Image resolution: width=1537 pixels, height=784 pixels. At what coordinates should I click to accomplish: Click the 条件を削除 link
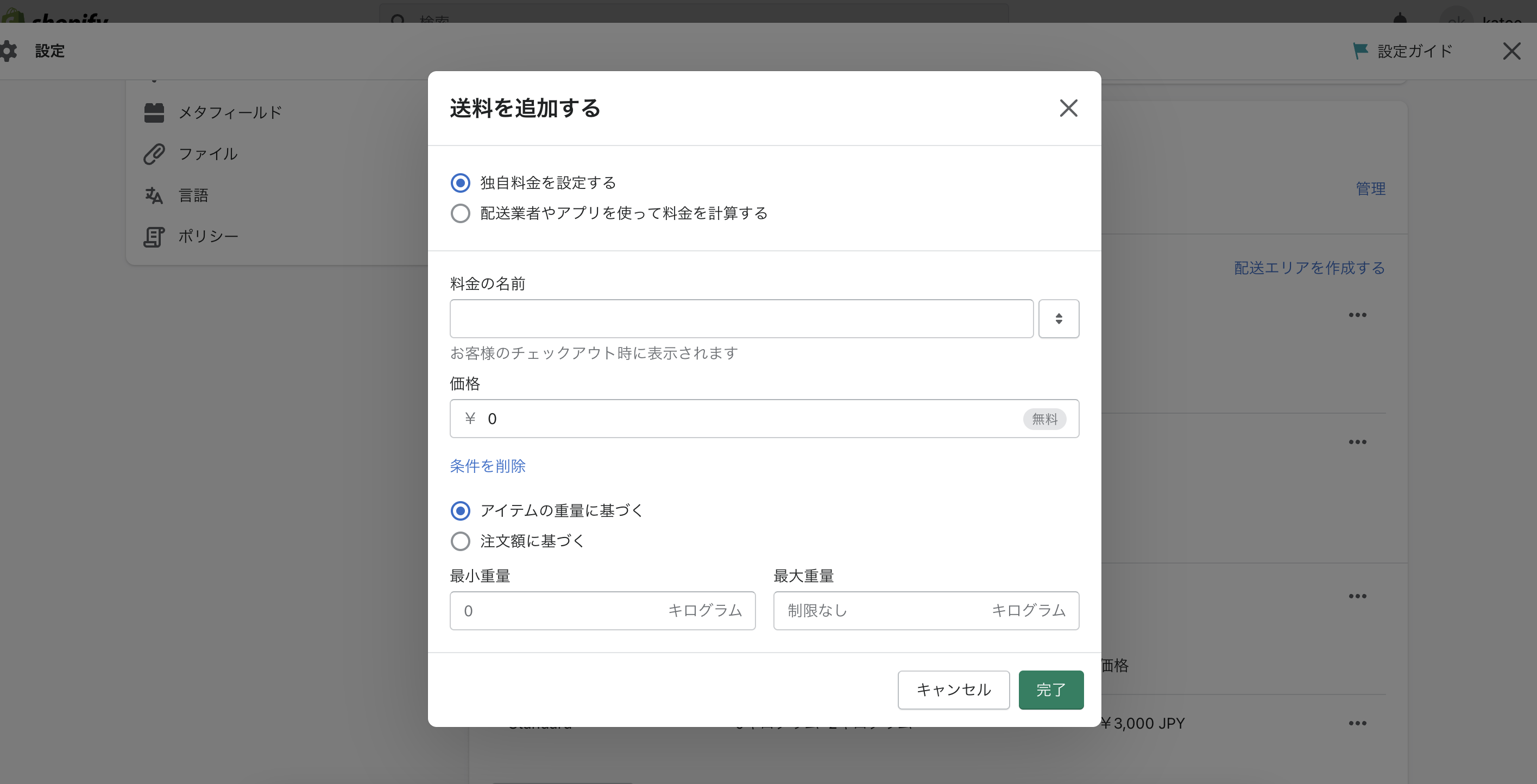487,466
